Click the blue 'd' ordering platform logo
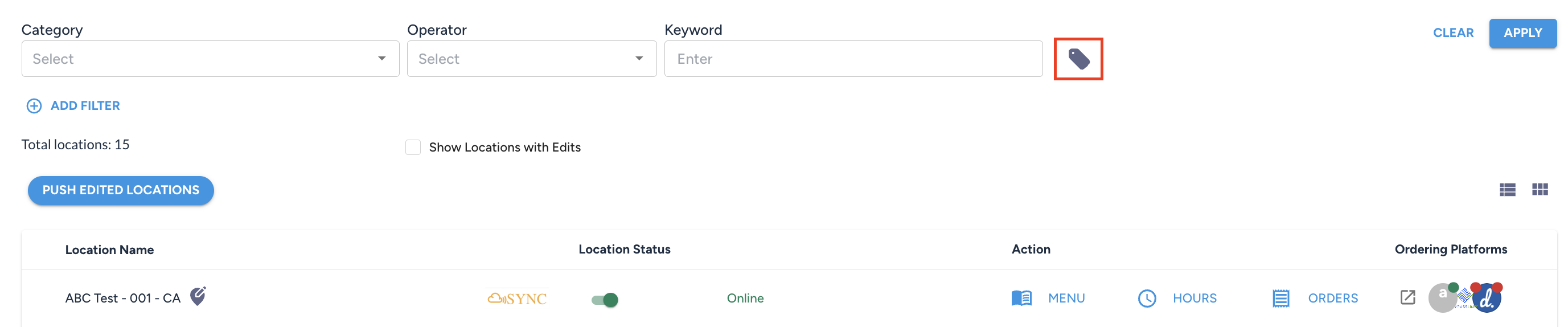The height and width of the screenshot is (327, 1568). point(1487,298)
